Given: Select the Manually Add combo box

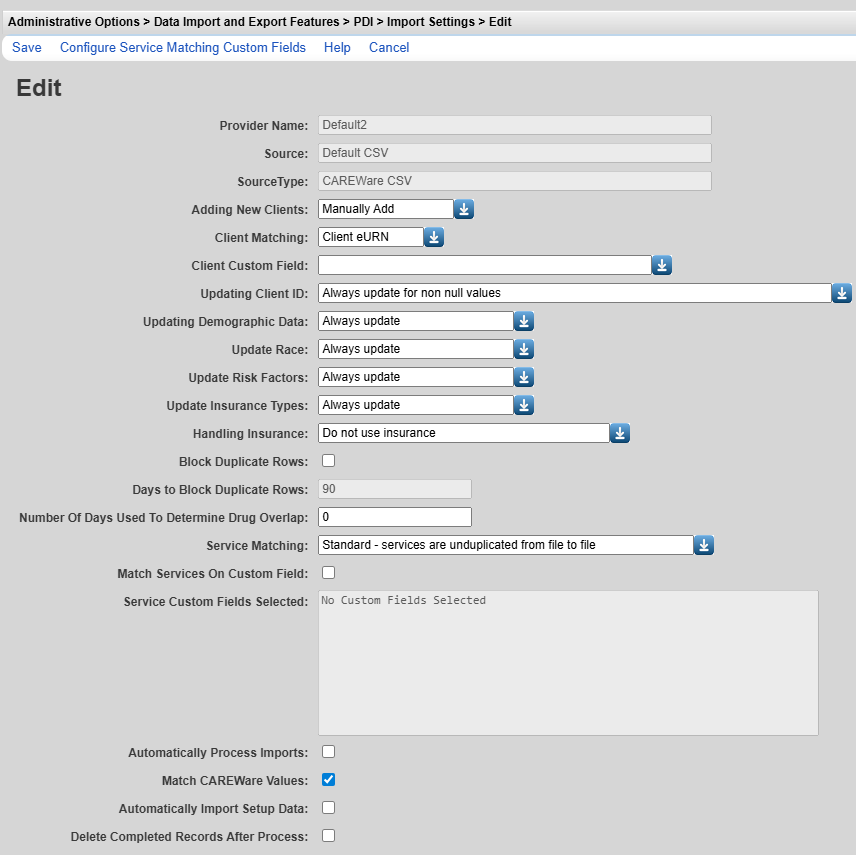Looking at the screenshot, I should [386, 209].
